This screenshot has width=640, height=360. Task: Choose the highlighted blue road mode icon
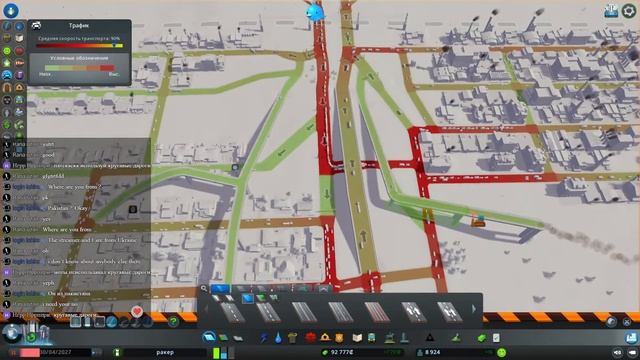247,298
